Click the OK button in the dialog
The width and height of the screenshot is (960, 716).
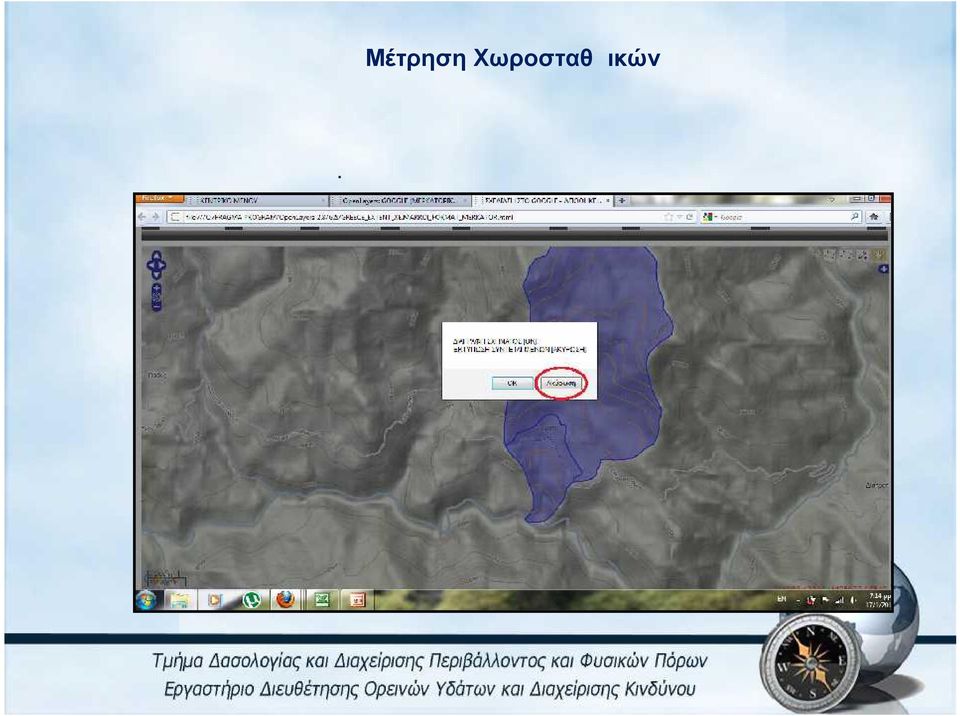point(512,383)
